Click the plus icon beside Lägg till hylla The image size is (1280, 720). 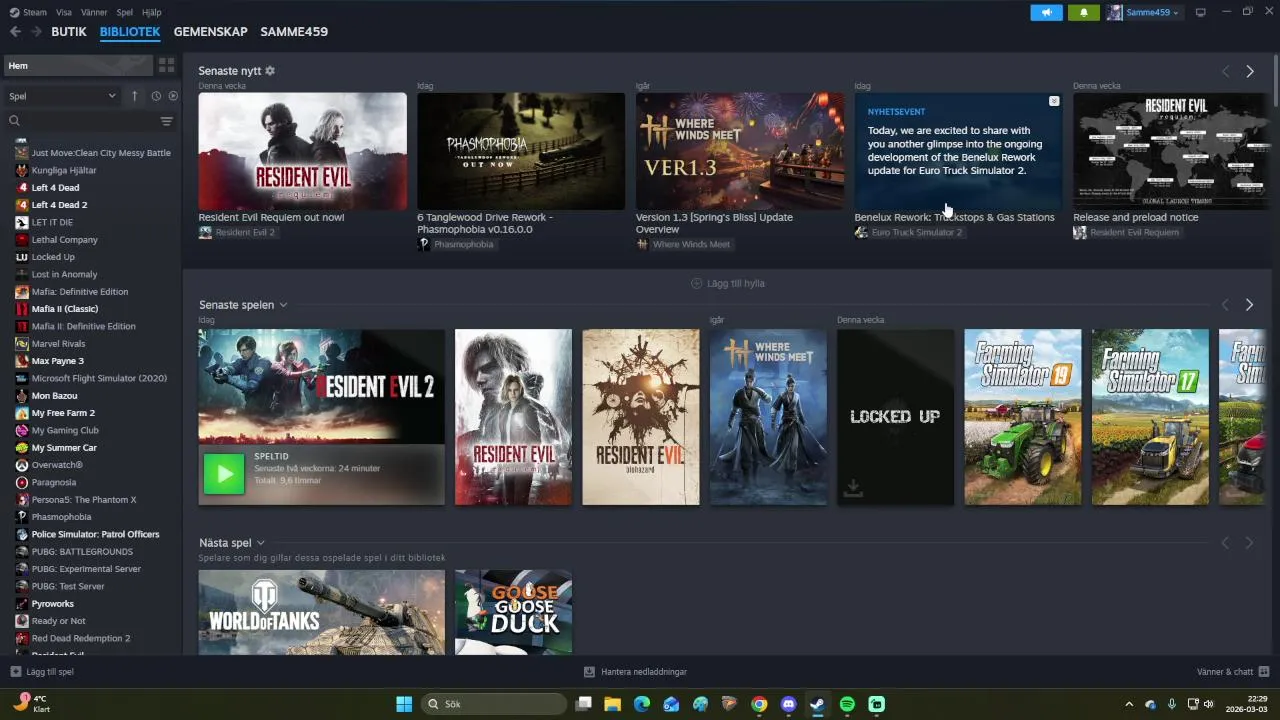coord(697,283)
